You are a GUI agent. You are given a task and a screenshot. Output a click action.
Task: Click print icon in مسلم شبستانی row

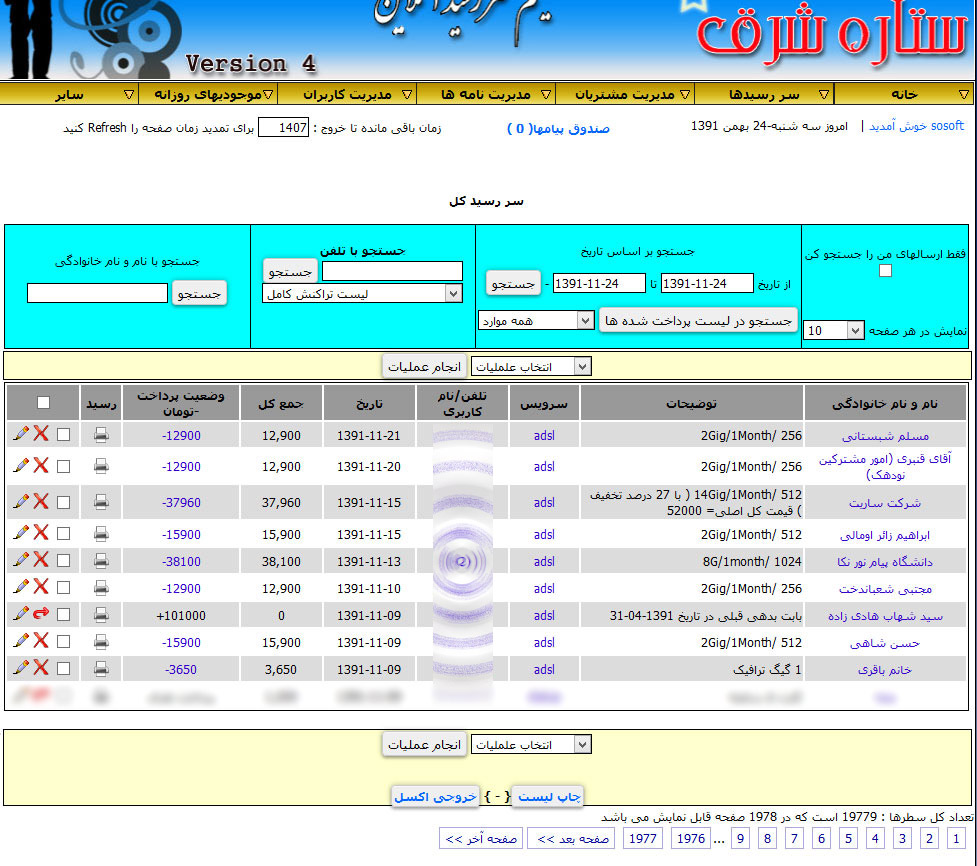[101, 435]
